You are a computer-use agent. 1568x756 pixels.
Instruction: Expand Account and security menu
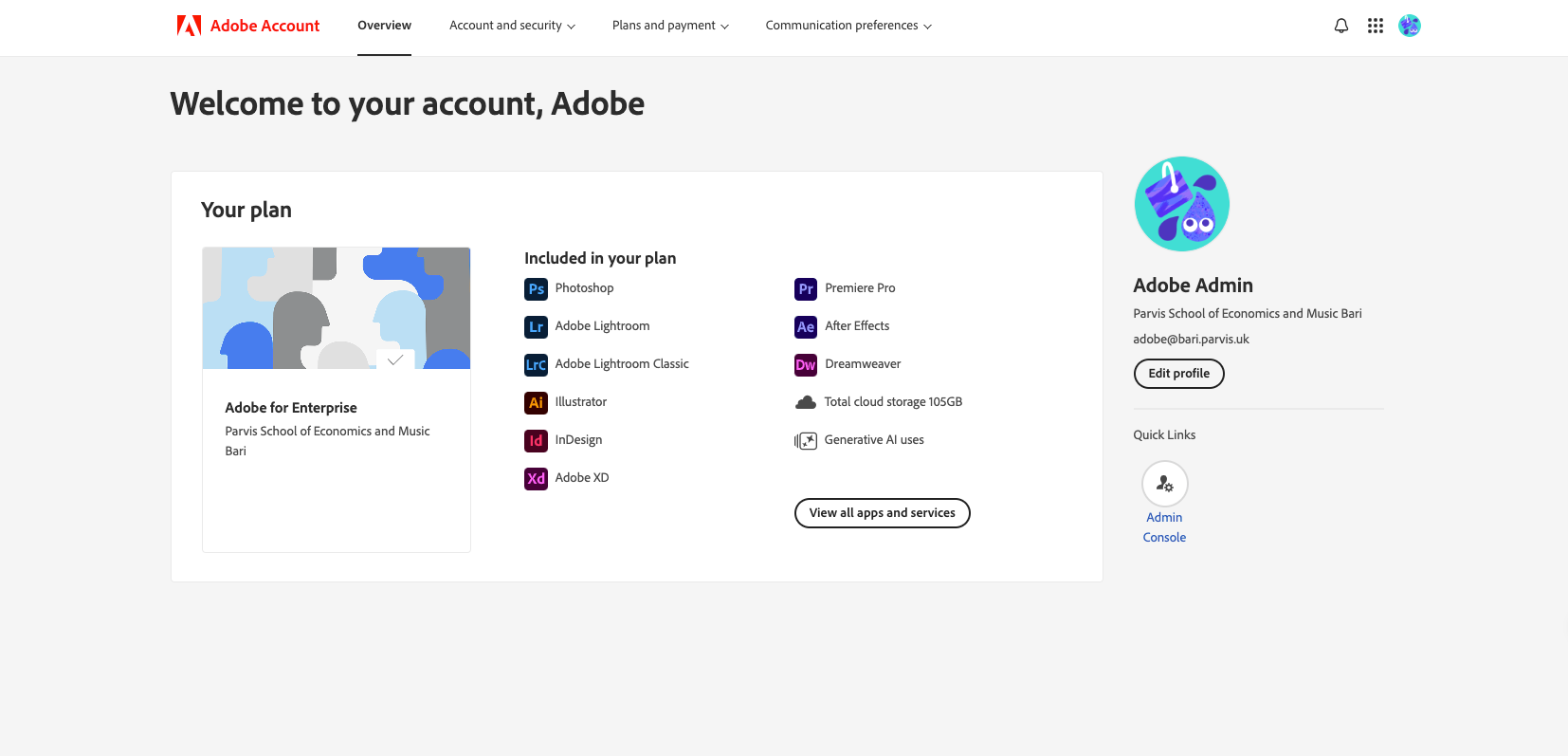coord(512,26)
